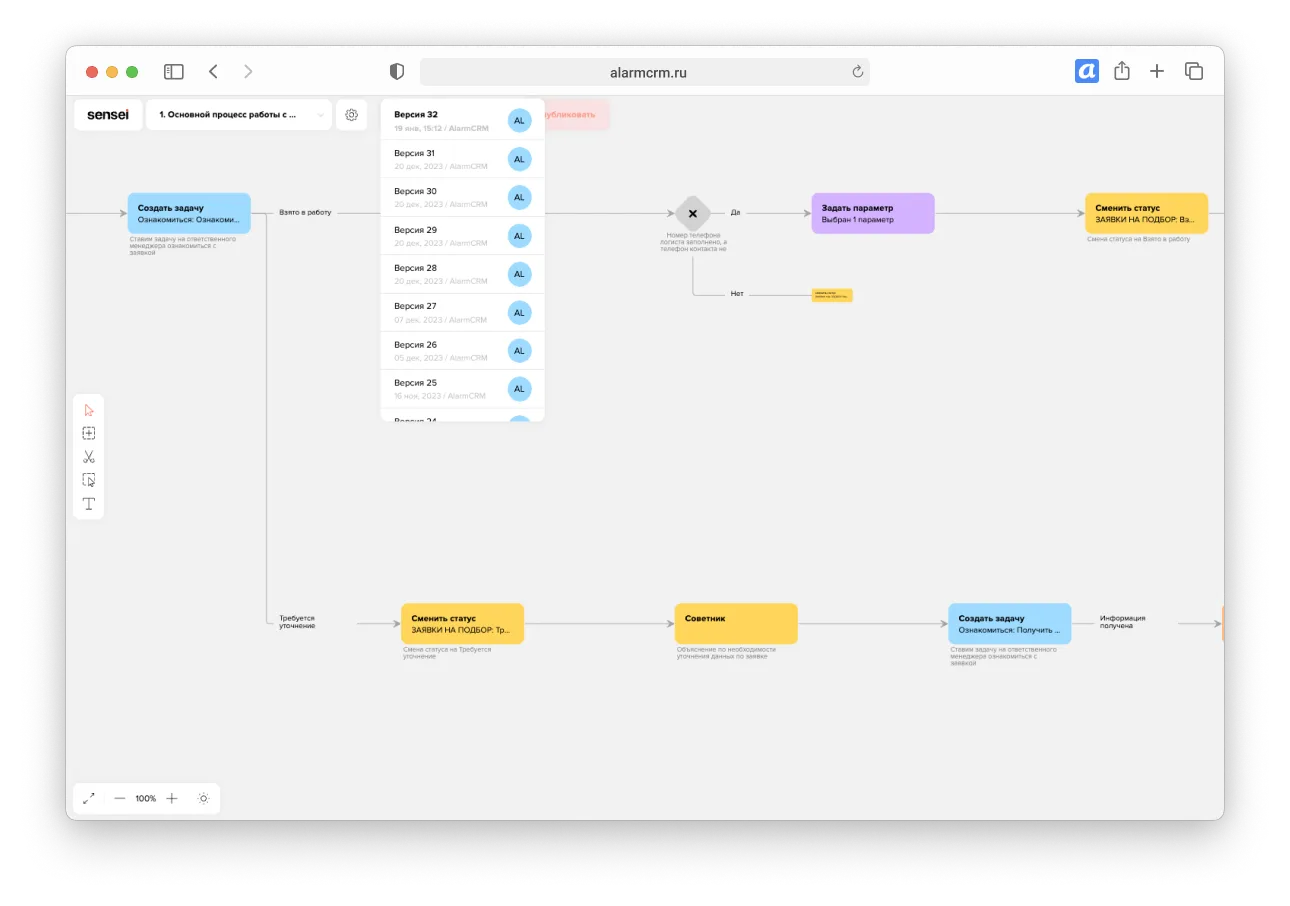Click the red publish button
1290x906 pixels.
(577, 115)
